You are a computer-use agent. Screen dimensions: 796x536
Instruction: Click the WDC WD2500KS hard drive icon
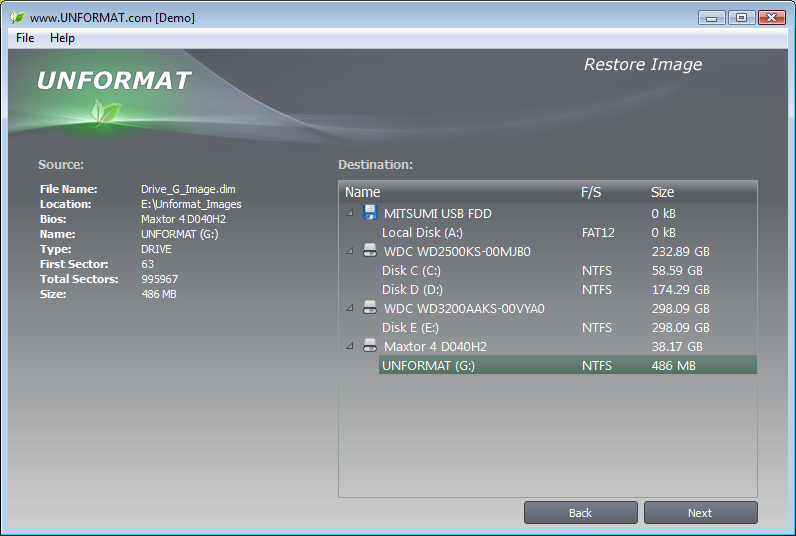(x=370, y=251)
